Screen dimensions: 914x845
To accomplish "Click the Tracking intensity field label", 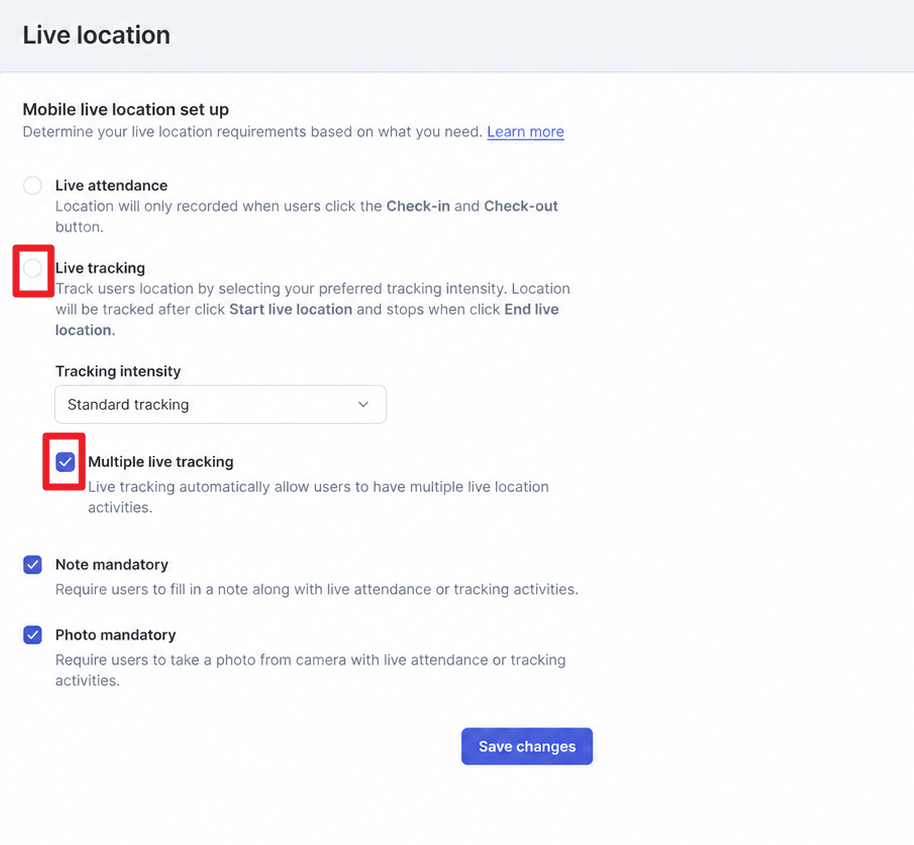I will coord(118,371).
